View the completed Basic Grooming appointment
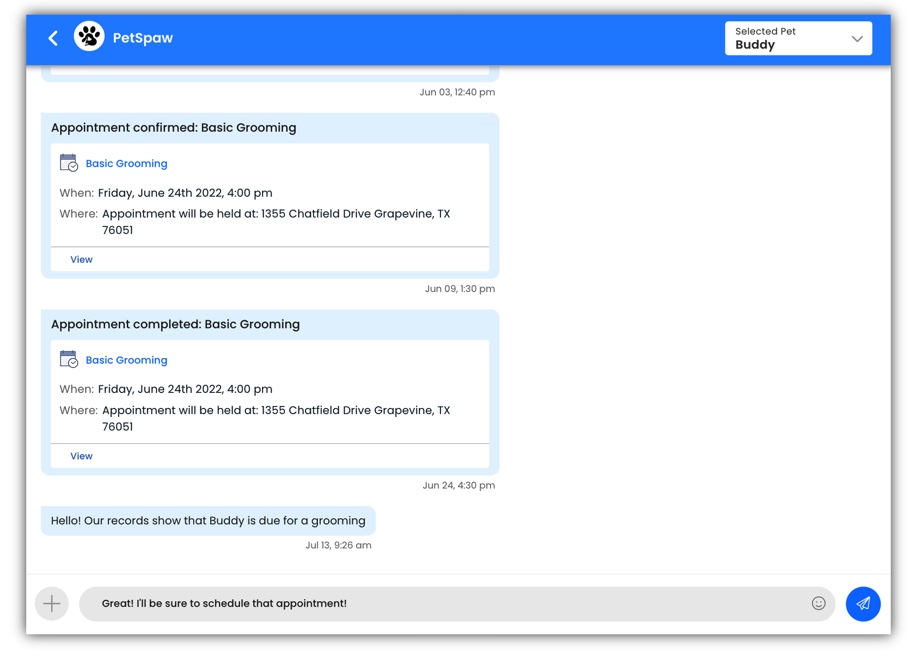The image size is (916, 657). click(x=81, y=456)
